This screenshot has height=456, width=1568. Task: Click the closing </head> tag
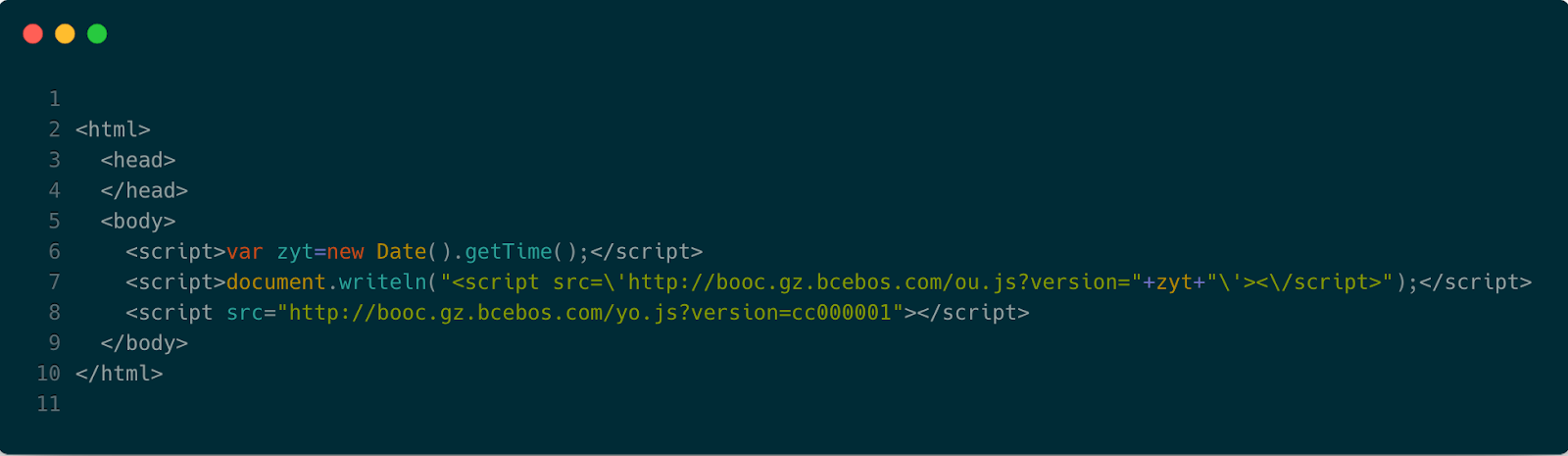coord(144,190)
